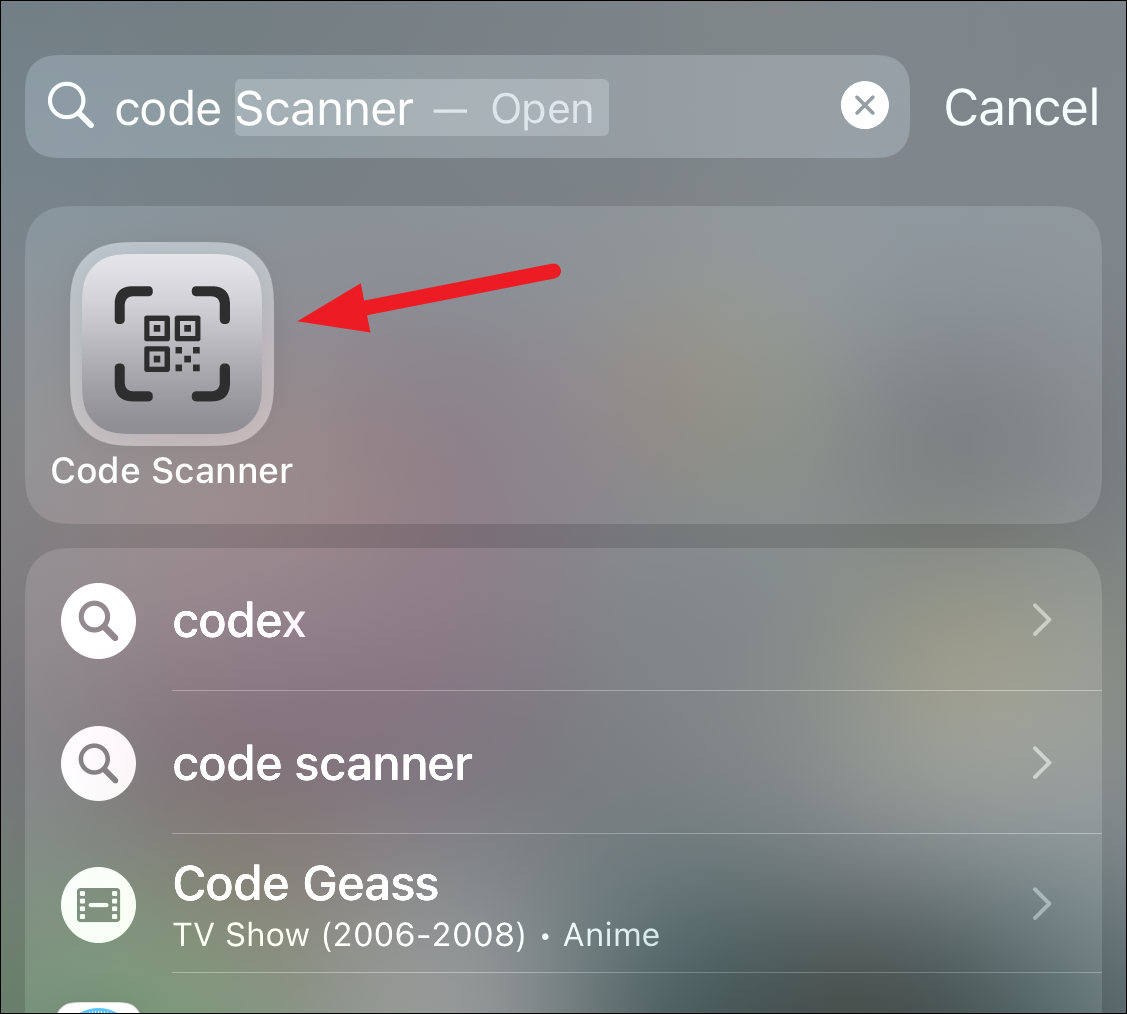Tap the partially visible icon at the bottom
Image resolution: width=1127 pixels, height=1014 pixels.
point(98,1008)
